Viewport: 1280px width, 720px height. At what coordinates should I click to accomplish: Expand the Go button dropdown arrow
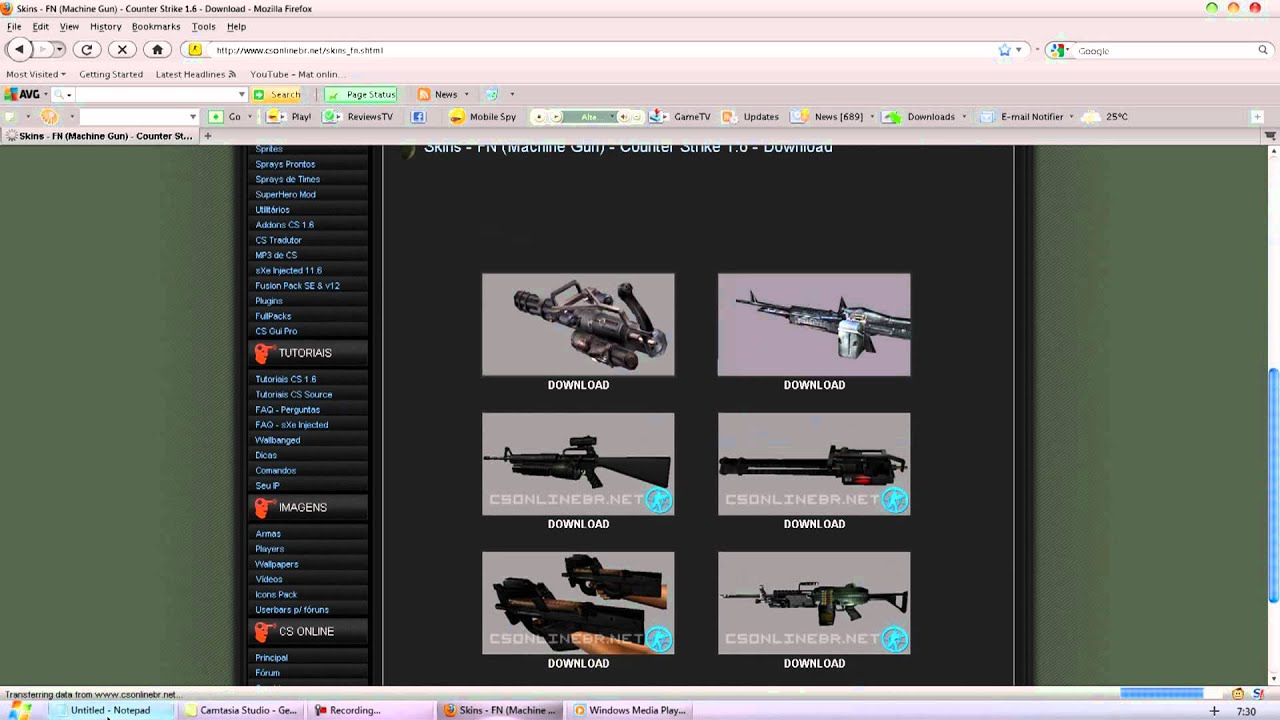point(251,117)
